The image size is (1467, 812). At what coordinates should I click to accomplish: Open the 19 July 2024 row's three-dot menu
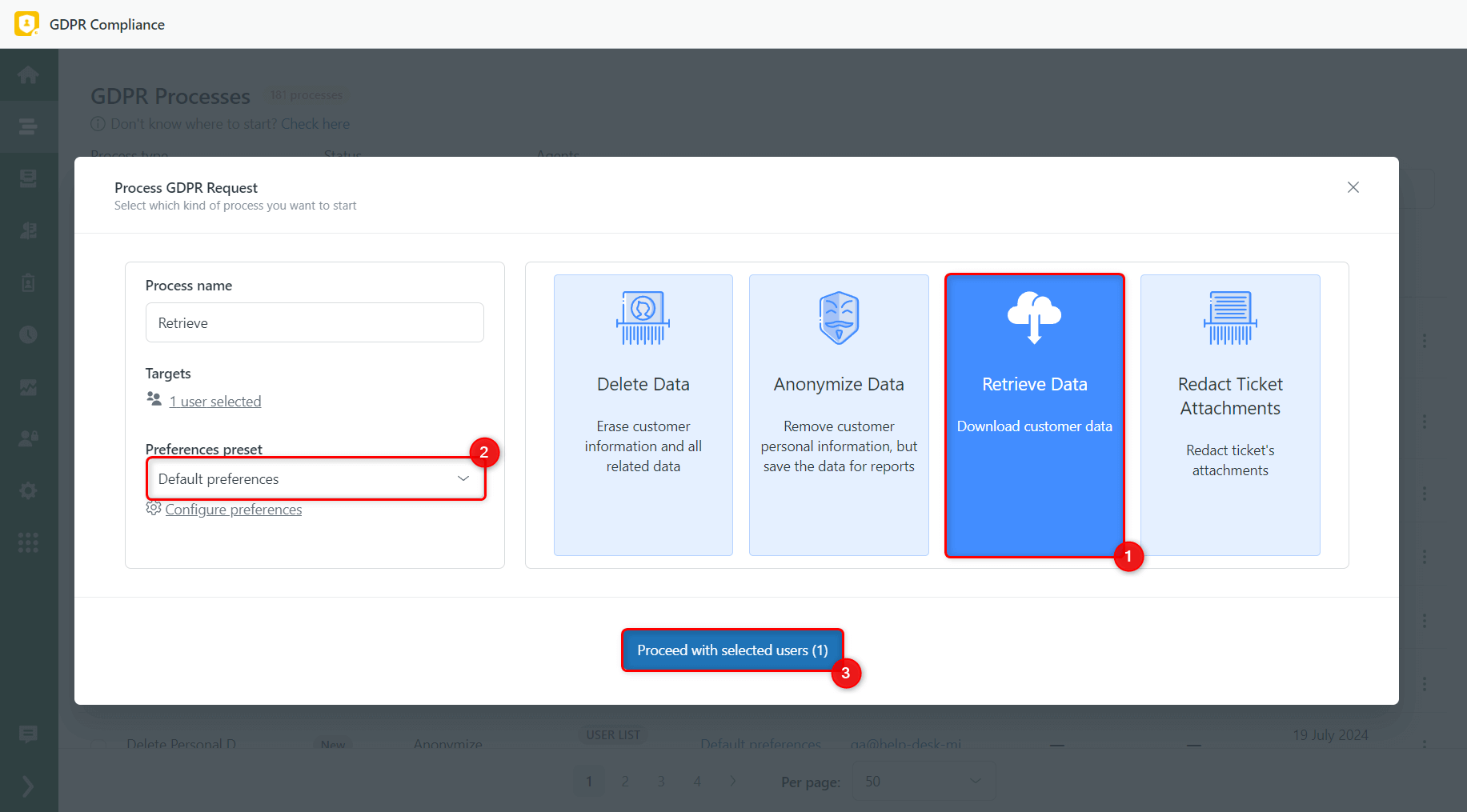coord(1425,743)
